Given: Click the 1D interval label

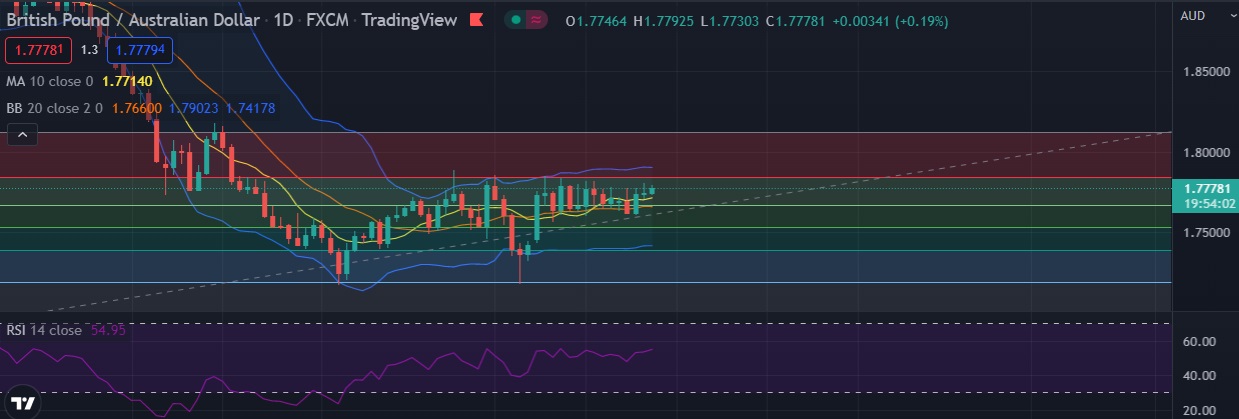Looking at the screenshot, I should (284, 20).
